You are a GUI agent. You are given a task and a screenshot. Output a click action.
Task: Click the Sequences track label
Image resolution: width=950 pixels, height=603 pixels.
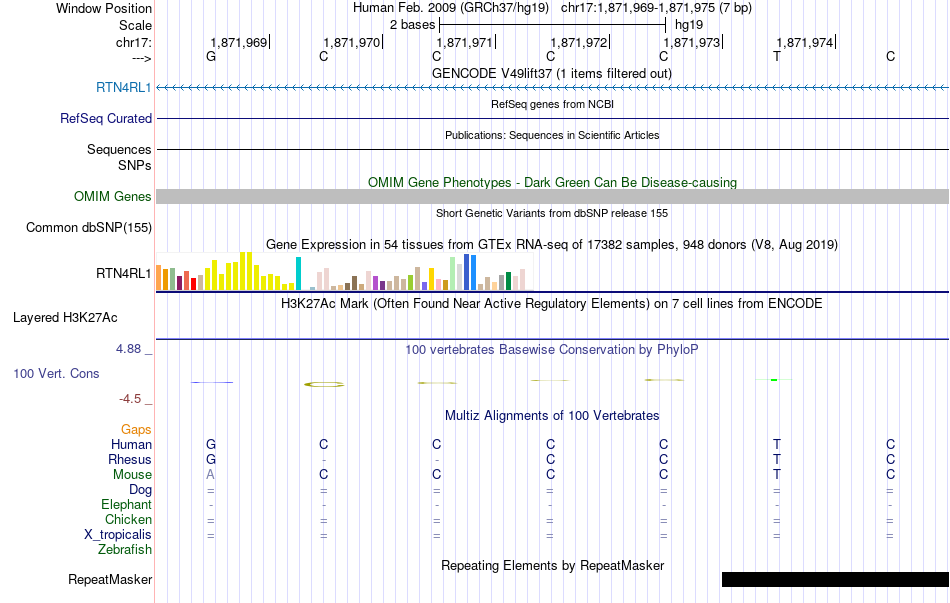coord(119,149)
